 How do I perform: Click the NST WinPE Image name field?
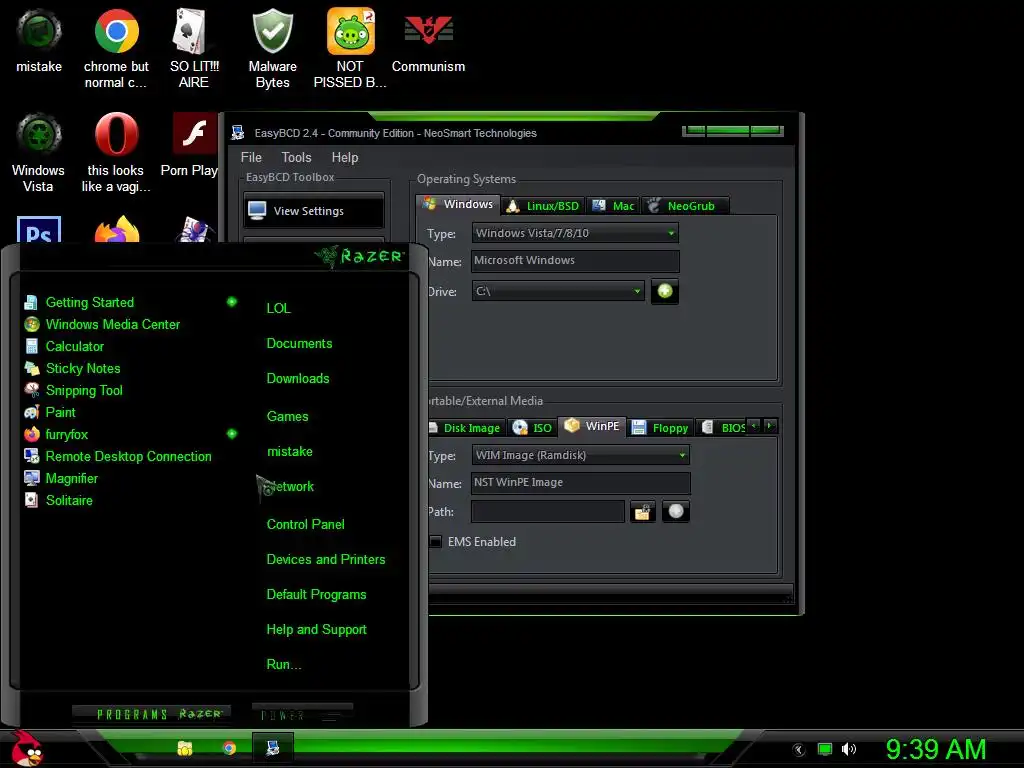point(581,483)
